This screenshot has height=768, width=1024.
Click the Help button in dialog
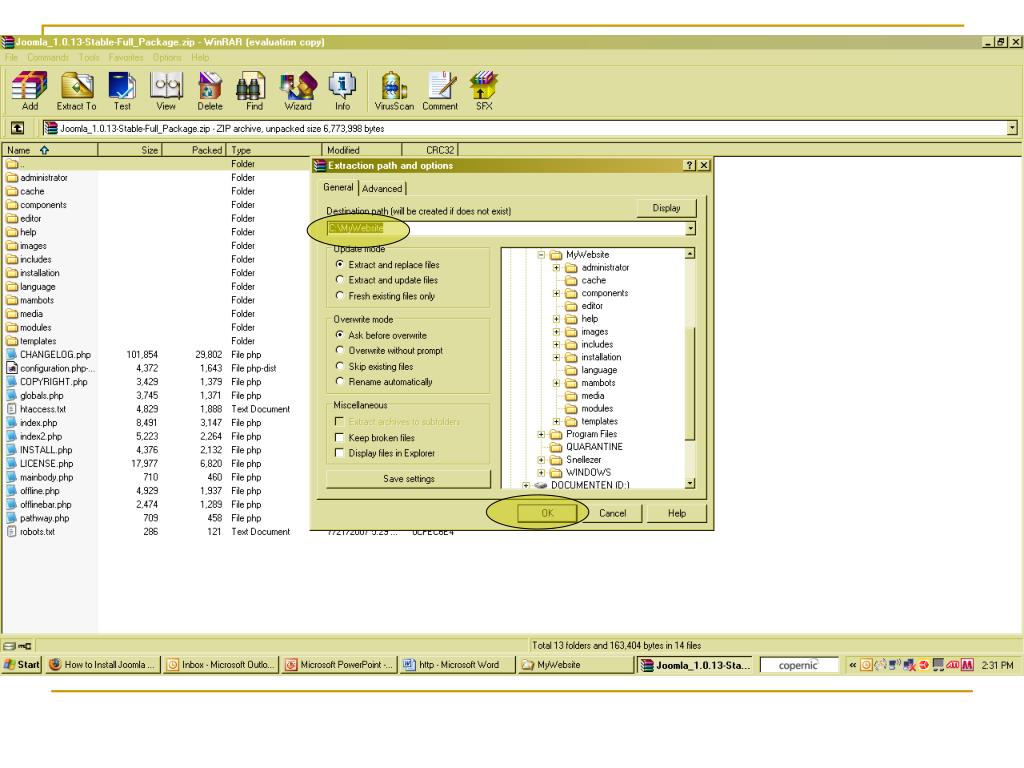[x=677, y=513]
